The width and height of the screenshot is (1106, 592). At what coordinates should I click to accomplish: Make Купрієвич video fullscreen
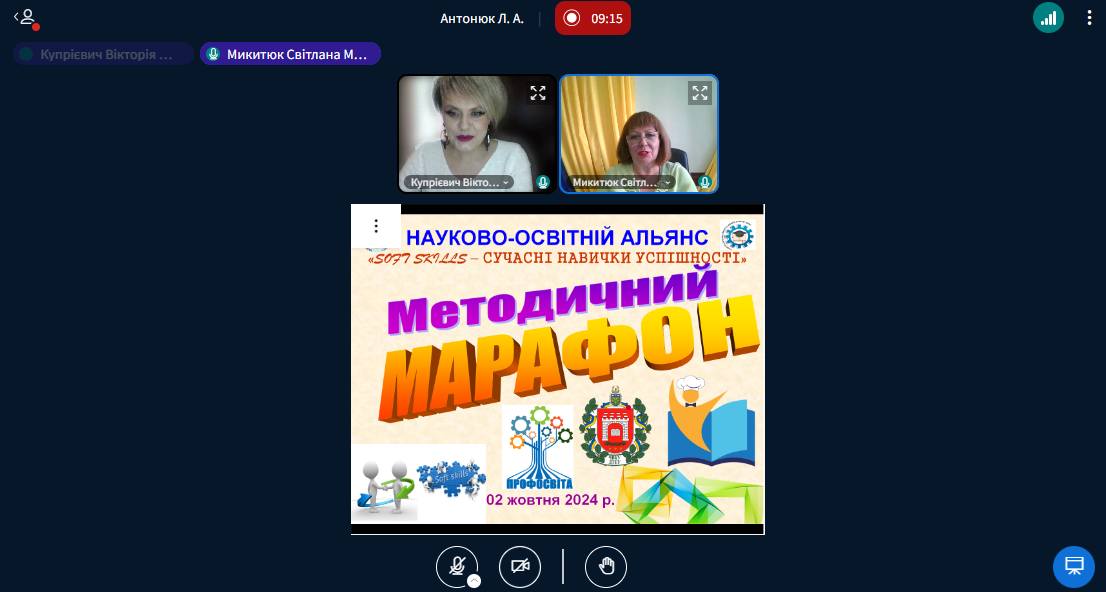538,93
